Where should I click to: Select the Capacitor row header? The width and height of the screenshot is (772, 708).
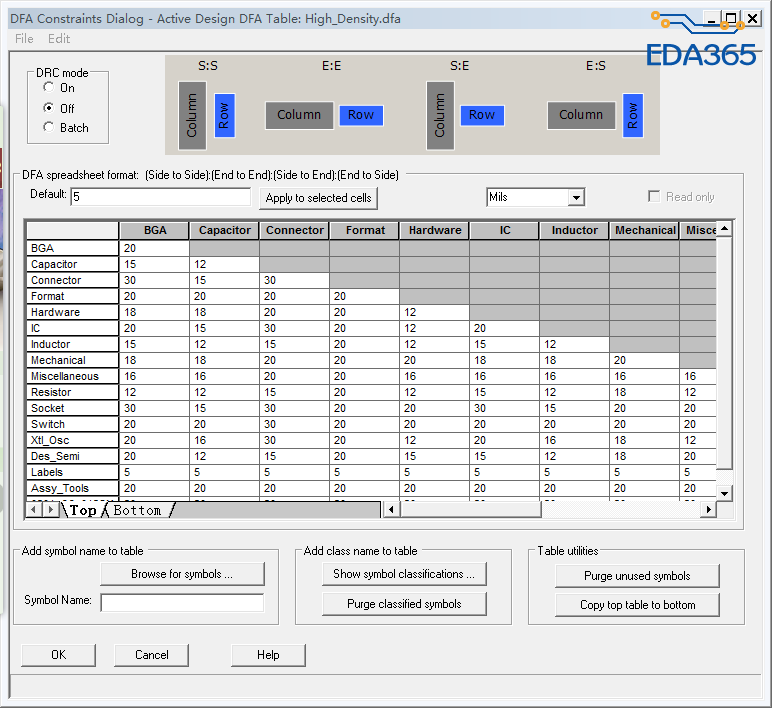coord(72,264)
